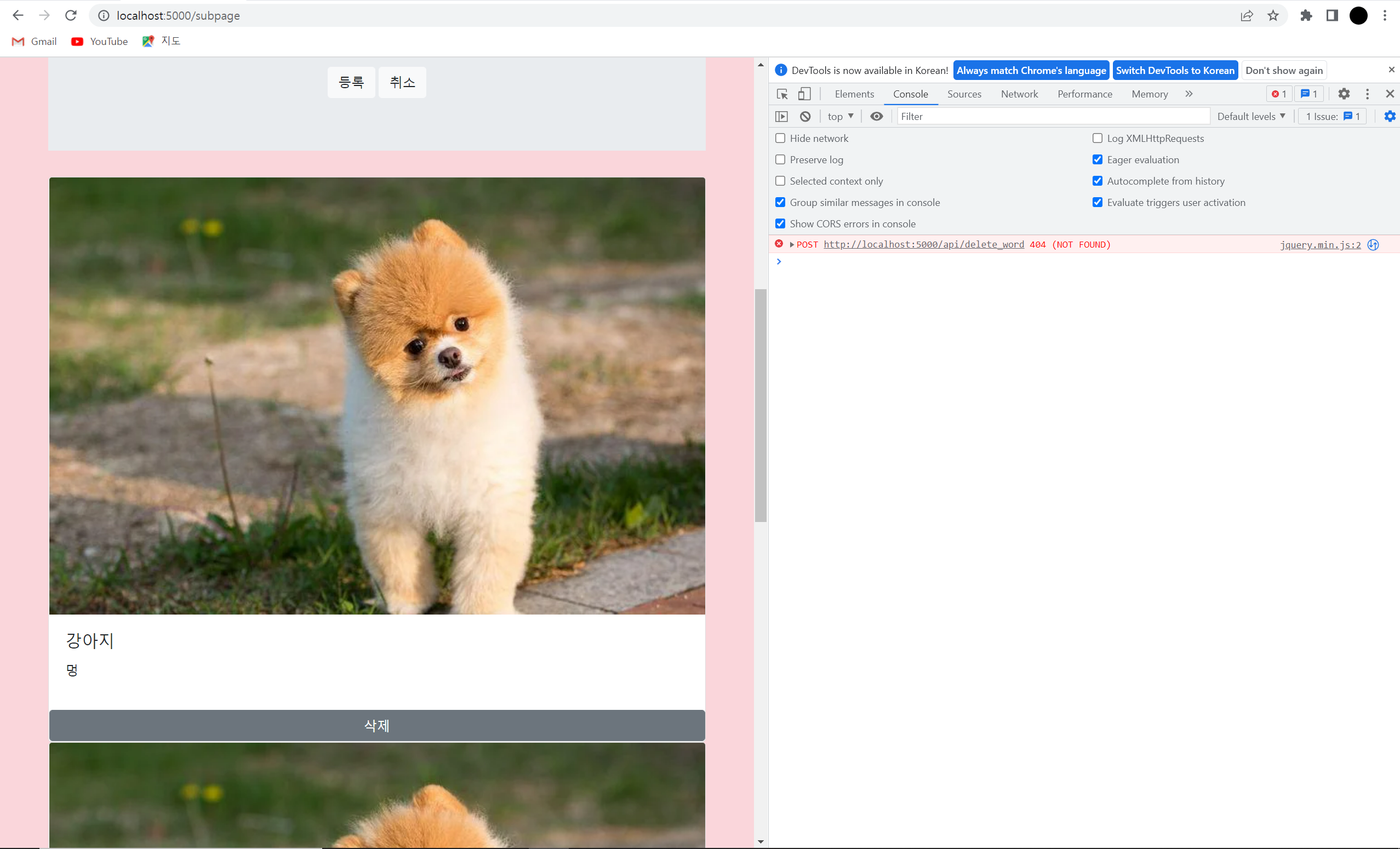Viewport: 1400px width, 849px height.
Task: Open the Chrome three-dot menu
Action: [x=1385, y=15]
